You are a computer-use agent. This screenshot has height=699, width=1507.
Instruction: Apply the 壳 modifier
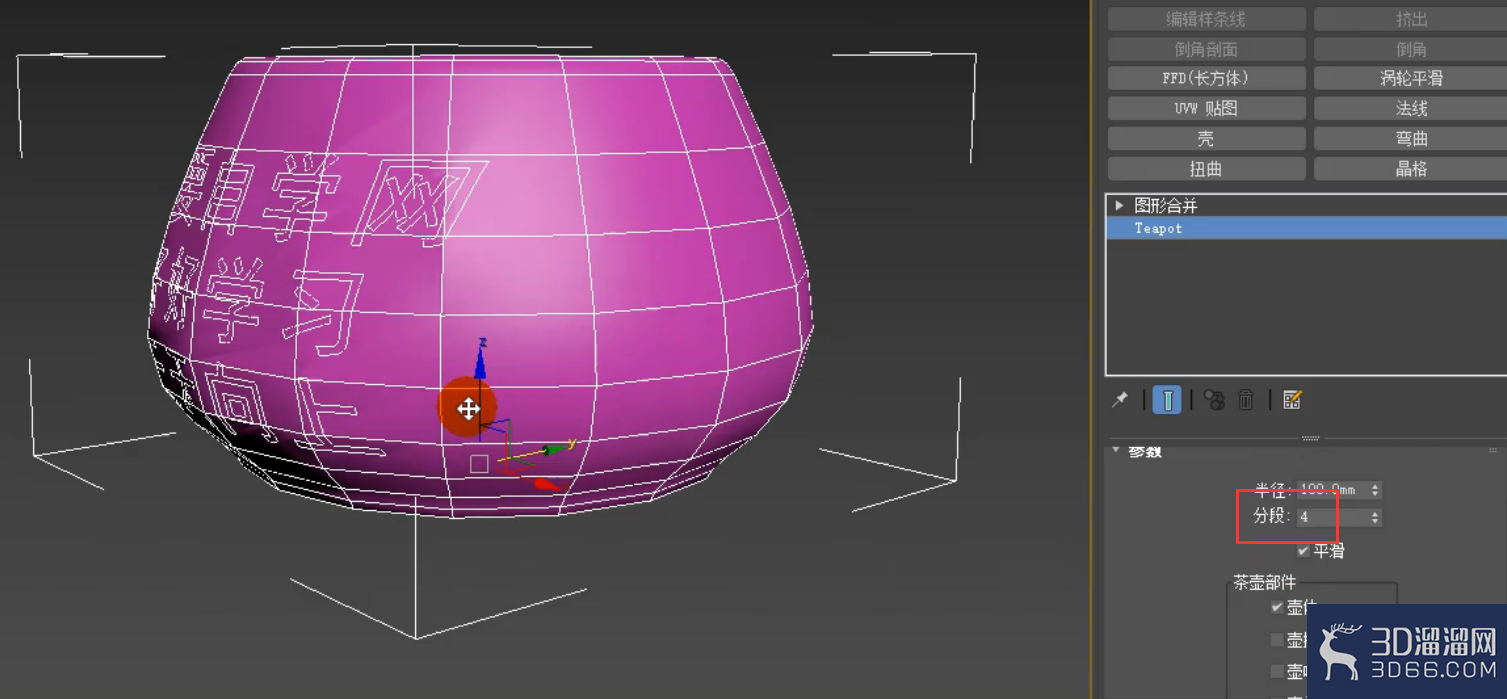[1207, 139]
